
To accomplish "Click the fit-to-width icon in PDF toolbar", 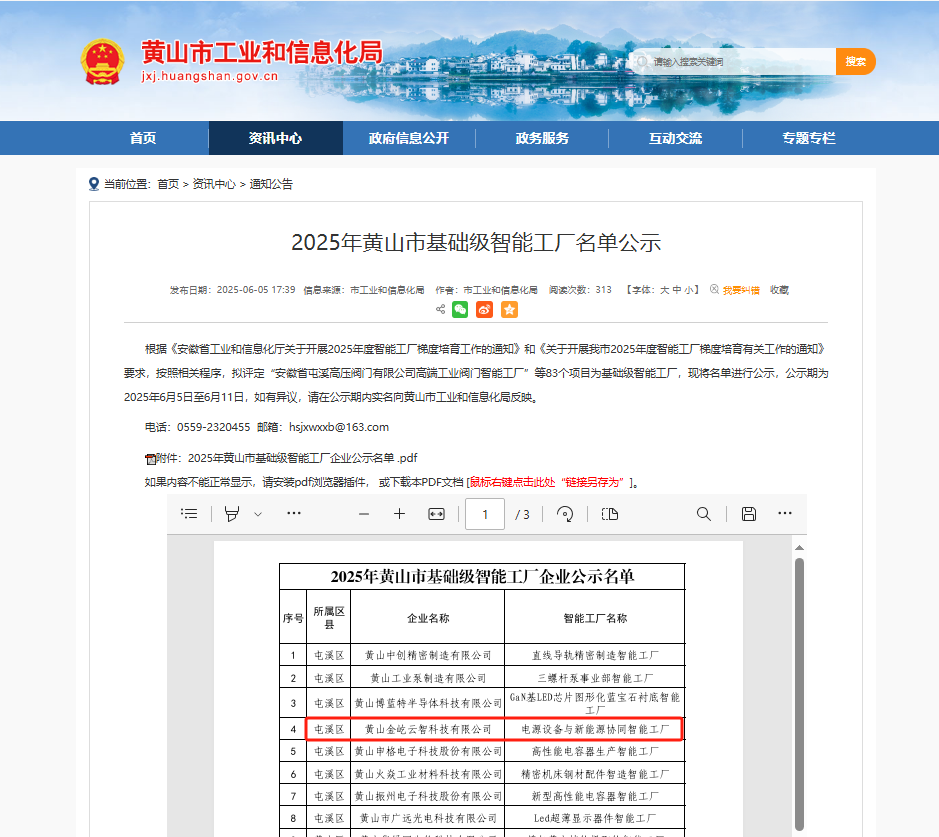I will click(436, 514).
